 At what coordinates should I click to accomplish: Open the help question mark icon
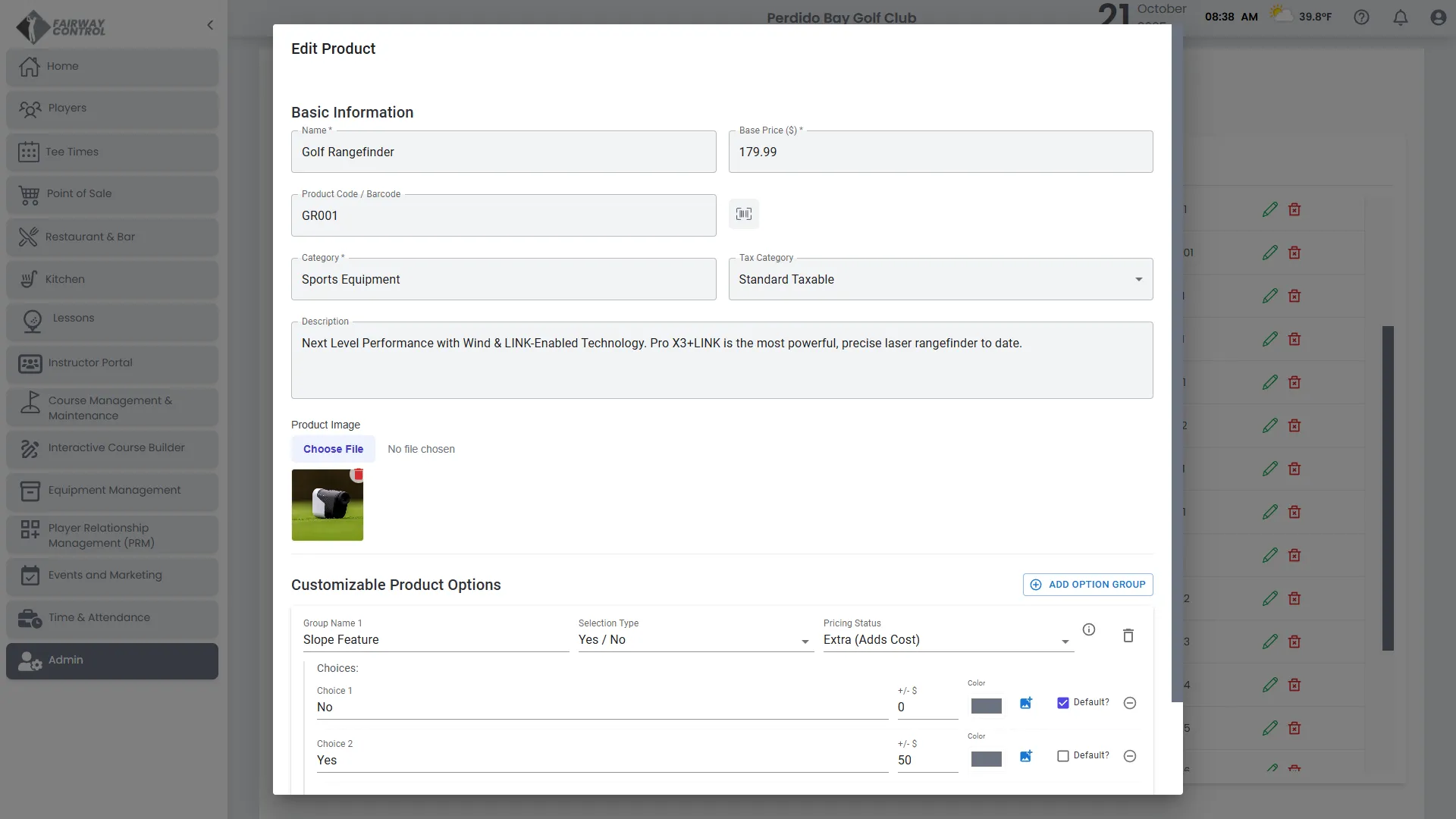(x=1362, y=17)
